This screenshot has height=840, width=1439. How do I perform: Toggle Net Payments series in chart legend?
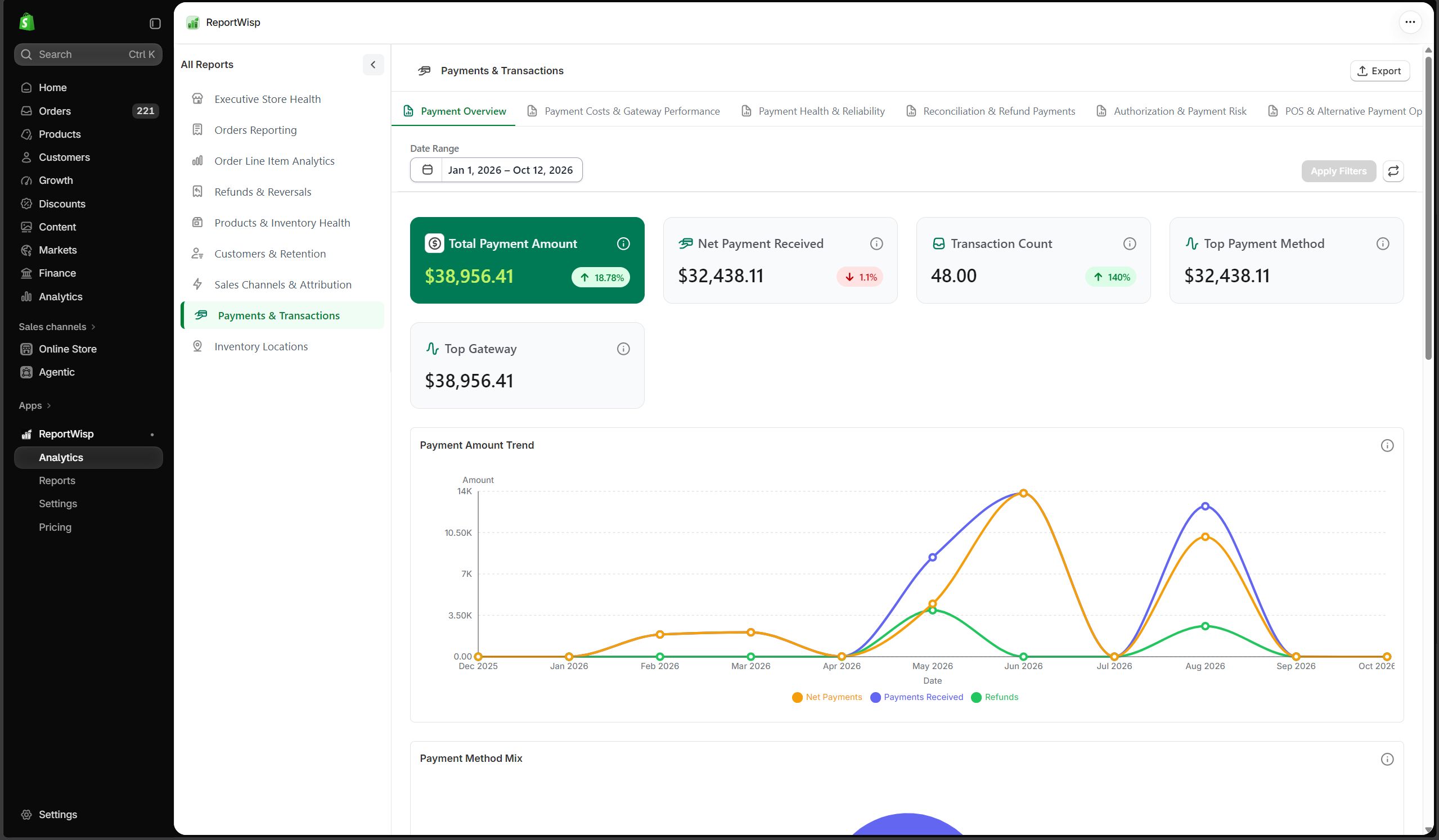(x=827, y=697)
